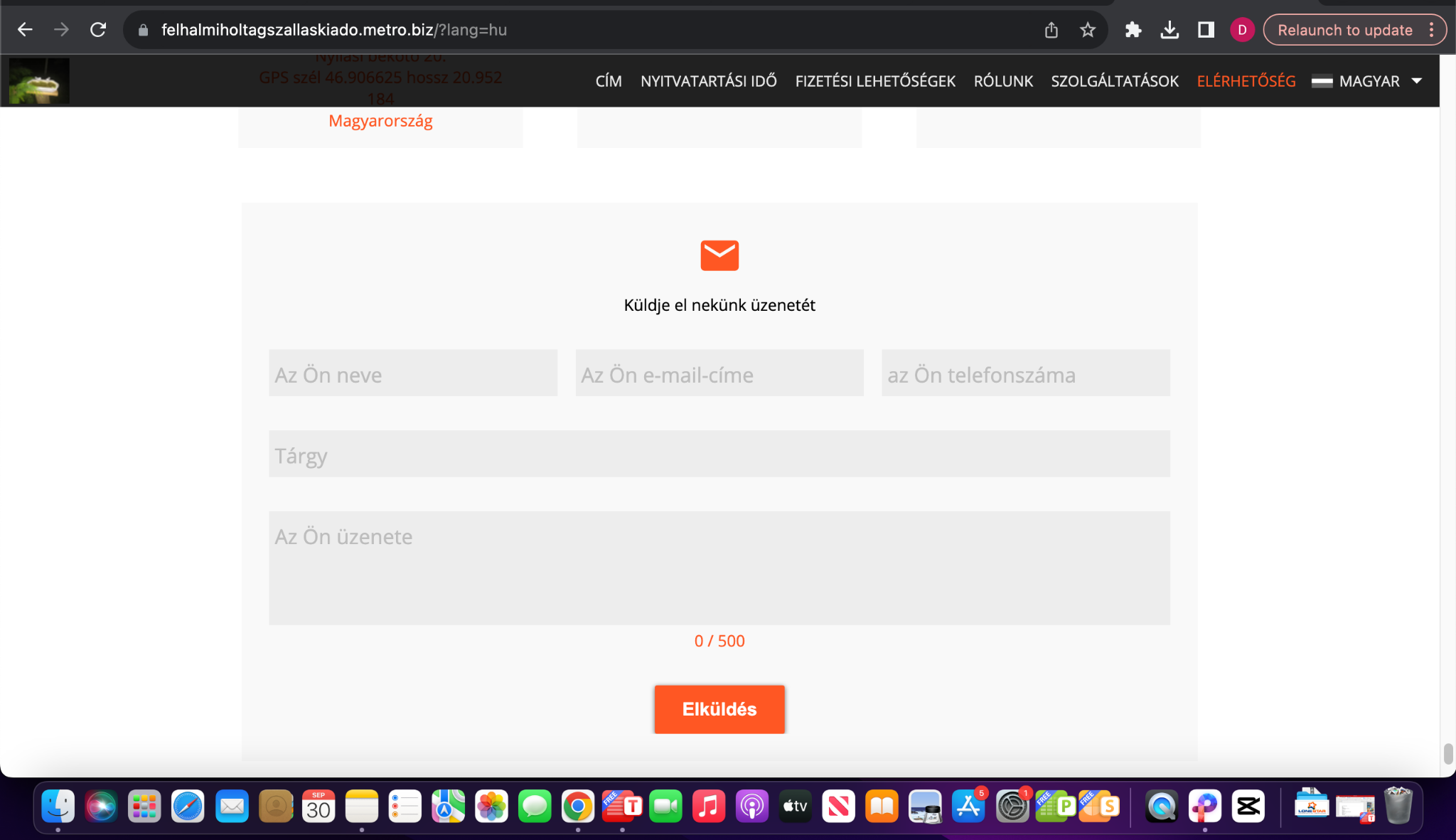The height and width of the screenshot is (840, 1456).
Task: Reload the page with refresh icon
Action: click(x=98, y=30)
